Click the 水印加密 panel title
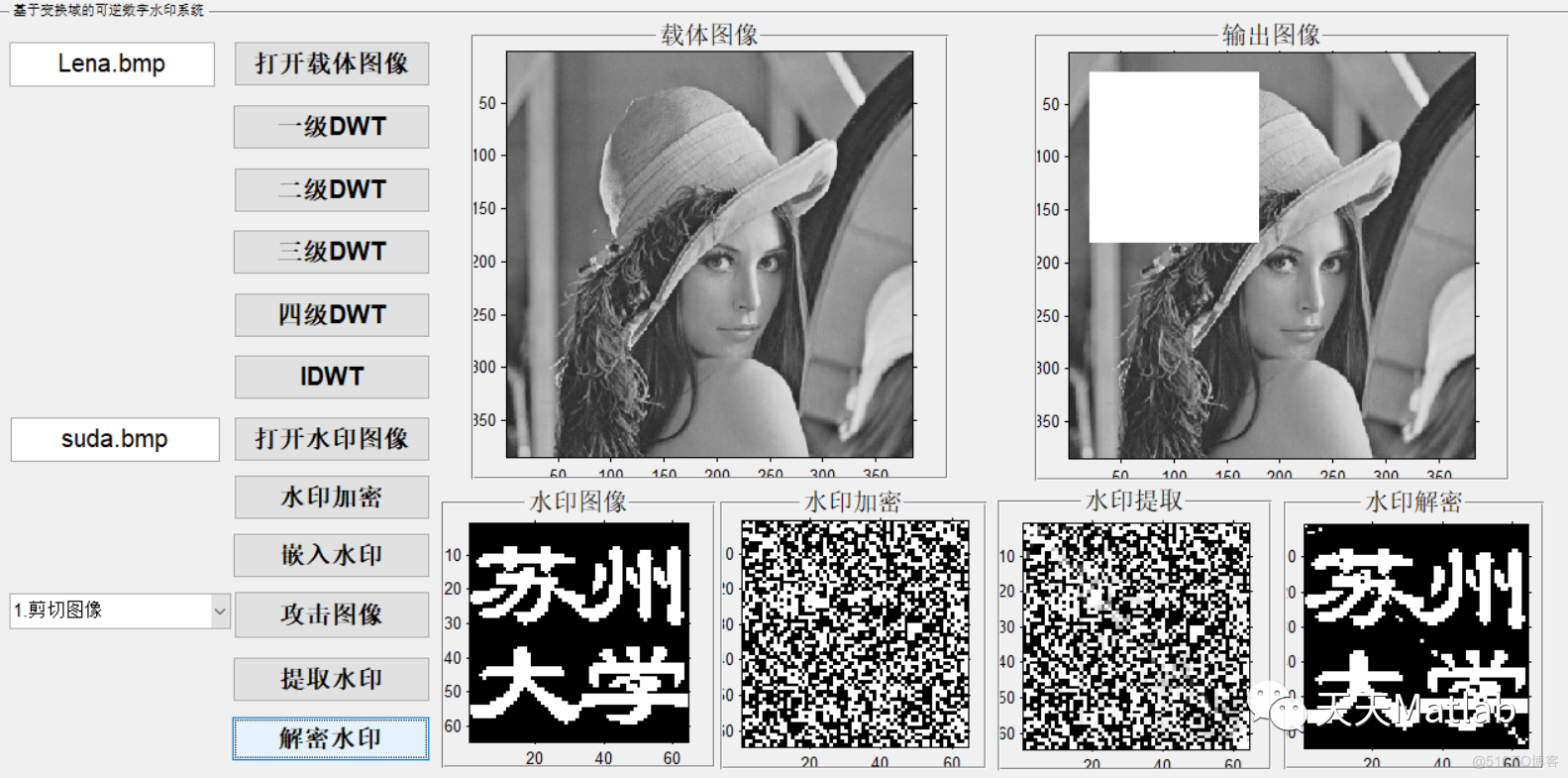This screenshot has width=1568, height=778. click(x=852, y=501)
